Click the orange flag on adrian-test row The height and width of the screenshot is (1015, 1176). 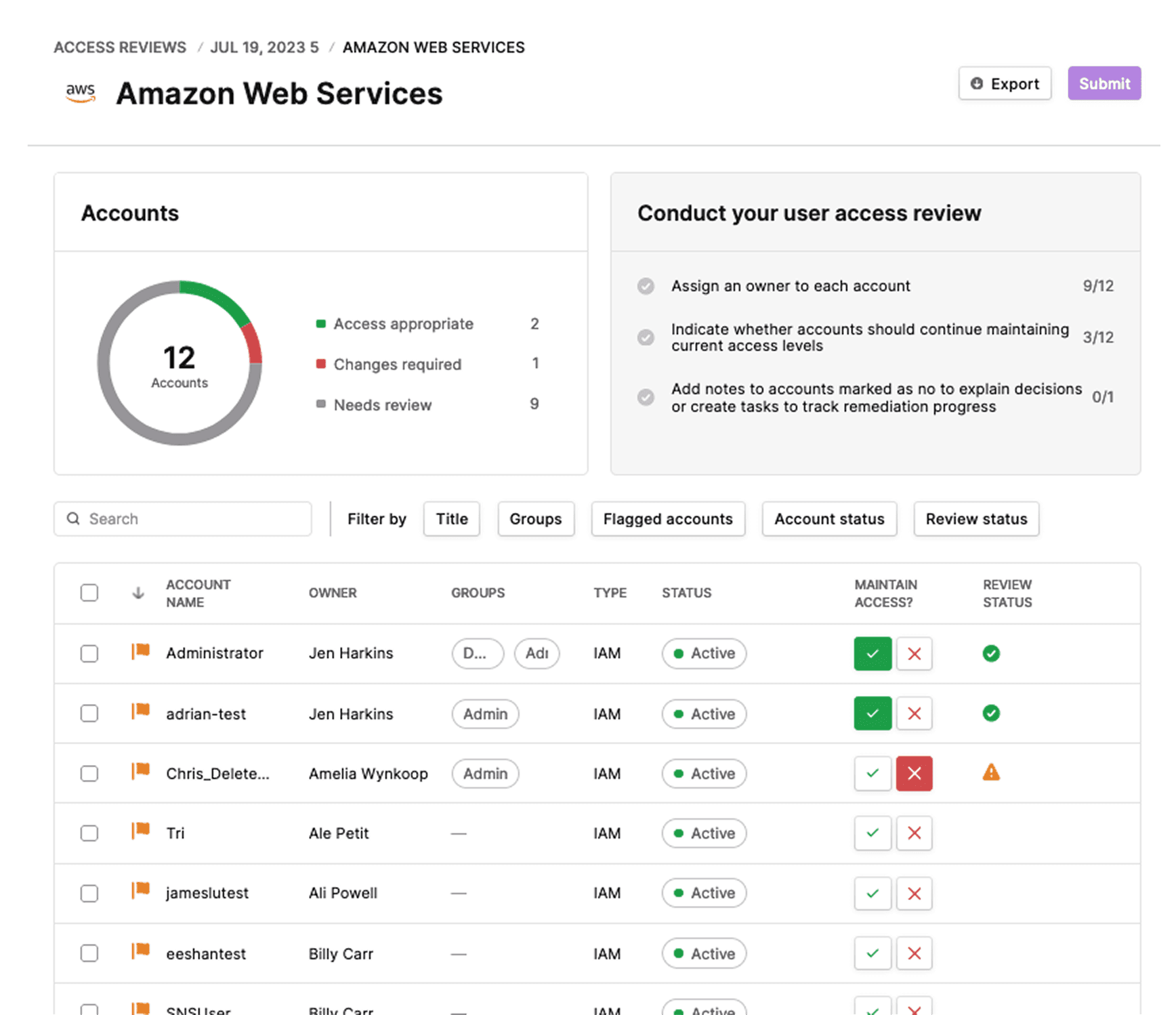[141, 711]
